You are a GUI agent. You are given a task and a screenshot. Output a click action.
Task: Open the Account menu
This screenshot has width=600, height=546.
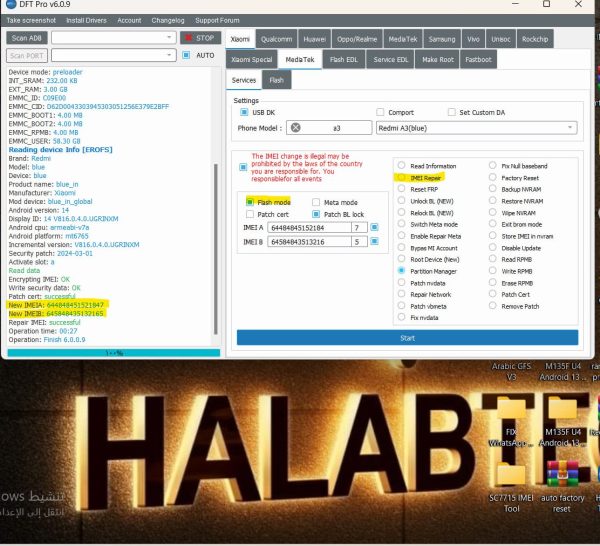coord(129,20)
